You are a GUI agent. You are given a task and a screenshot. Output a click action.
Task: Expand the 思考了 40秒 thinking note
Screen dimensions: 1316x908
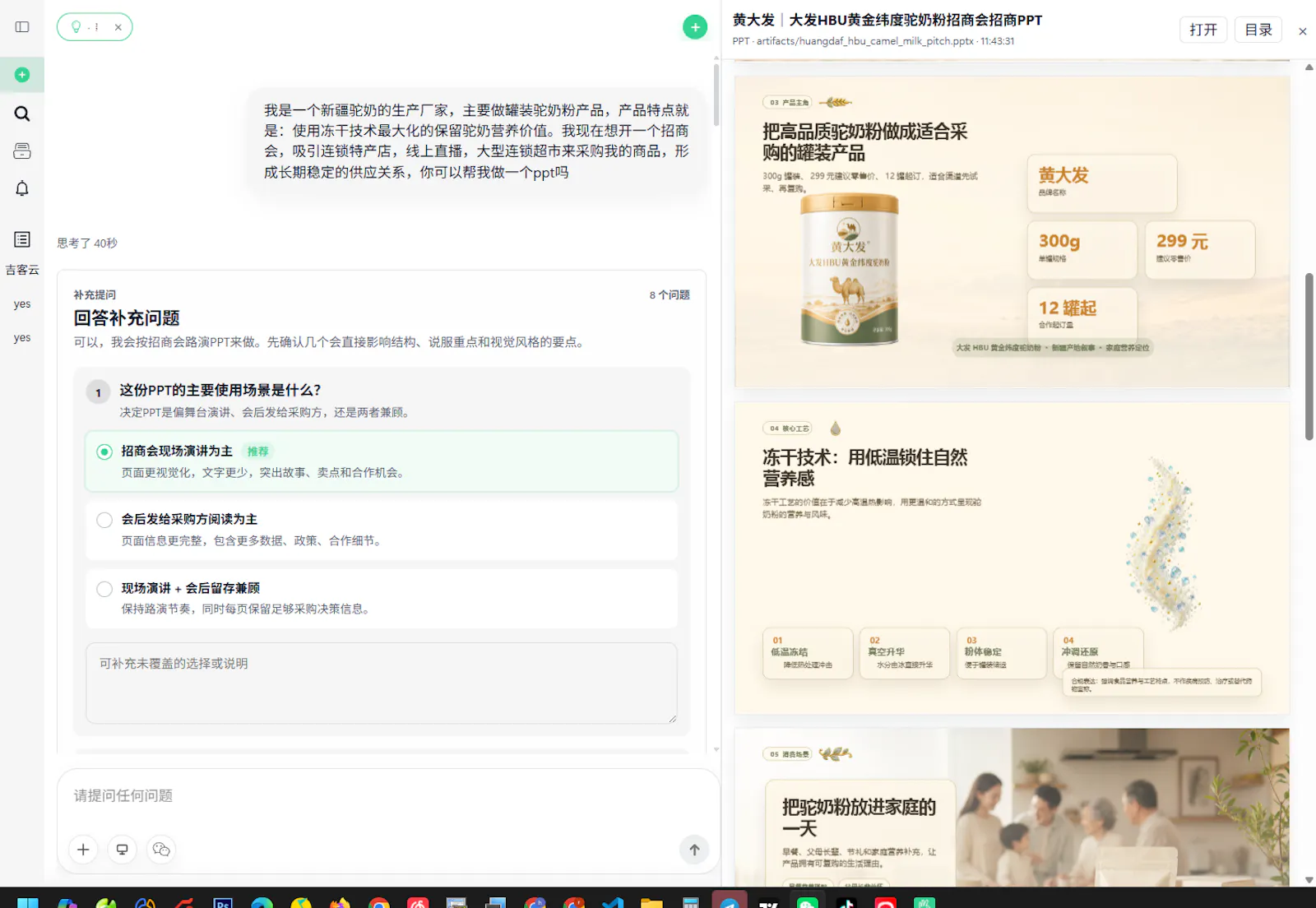pyautogui.click(x=87, y=243)
